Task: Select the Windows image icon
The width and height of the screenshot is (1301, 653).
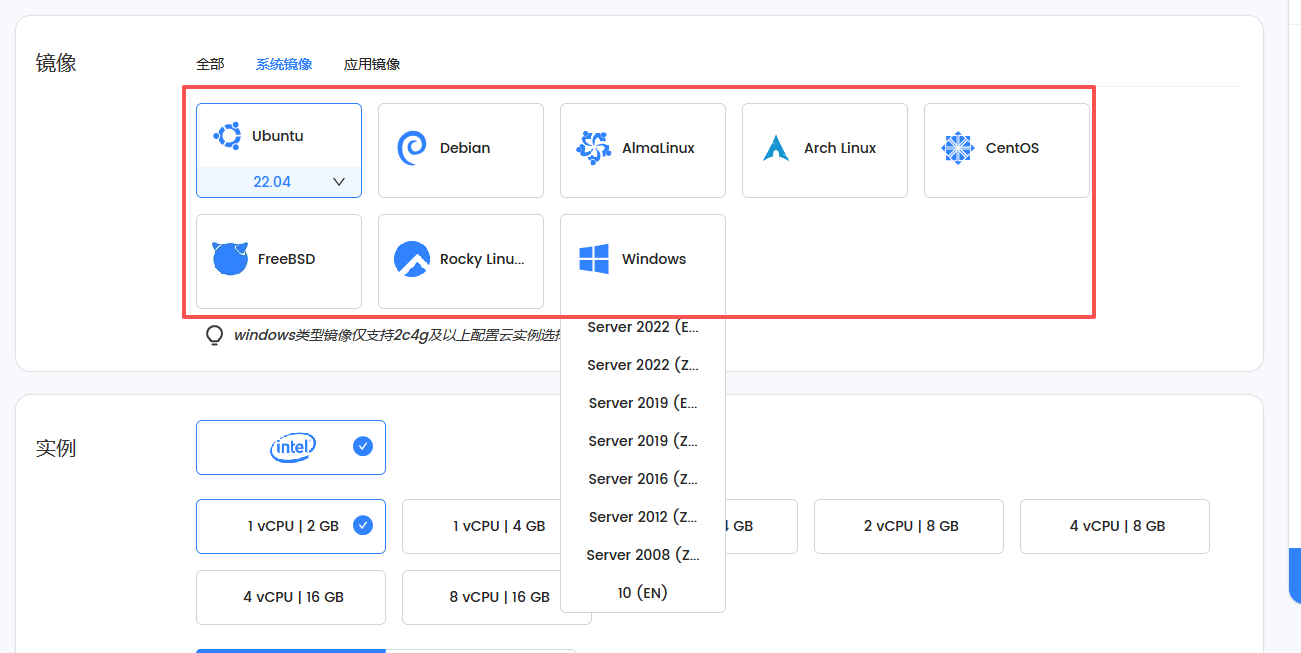Action: pos(593,258)
